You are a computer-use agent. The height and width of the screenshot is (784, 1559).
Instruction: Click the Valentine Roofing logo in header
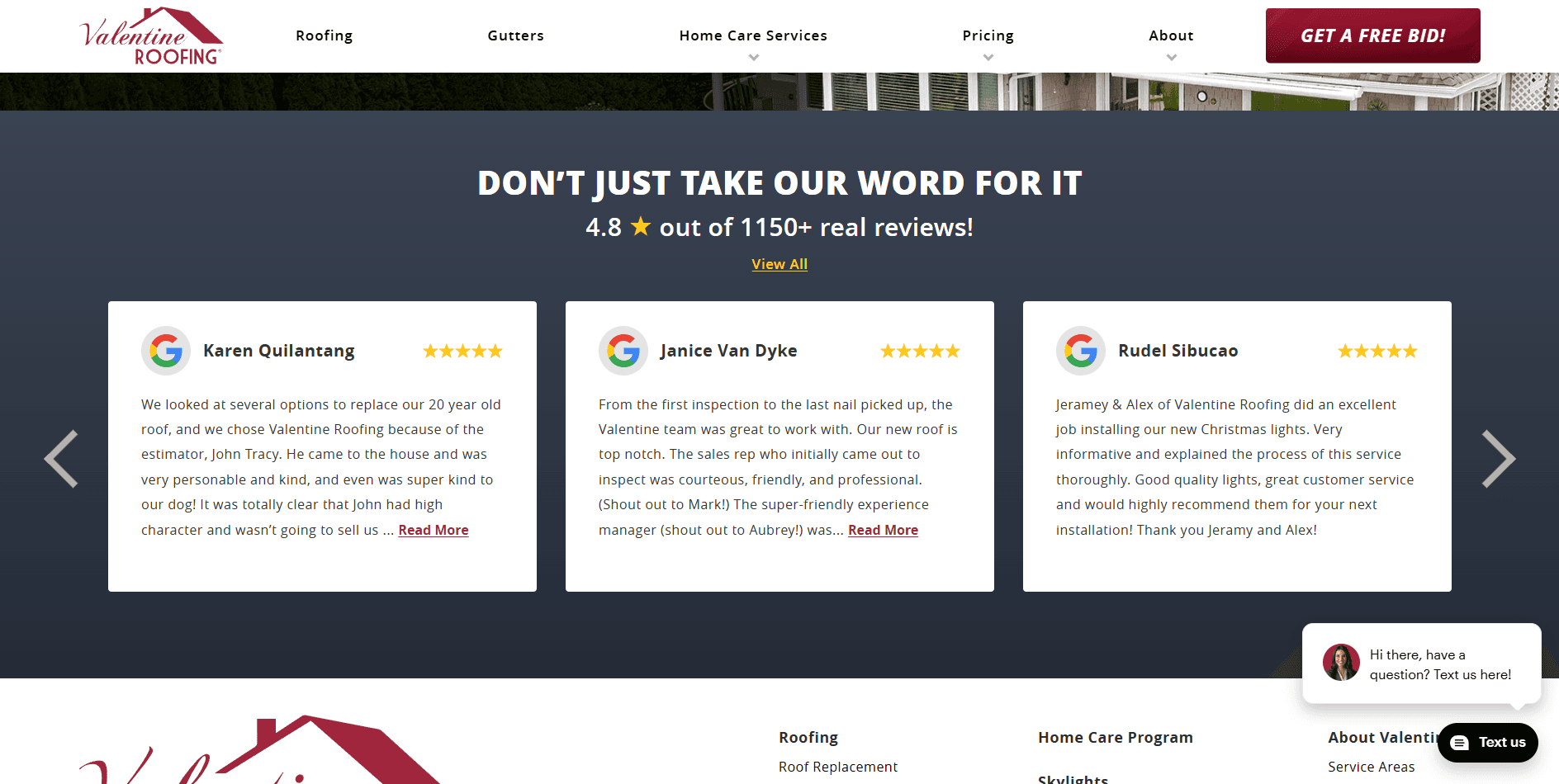[151, 36]
